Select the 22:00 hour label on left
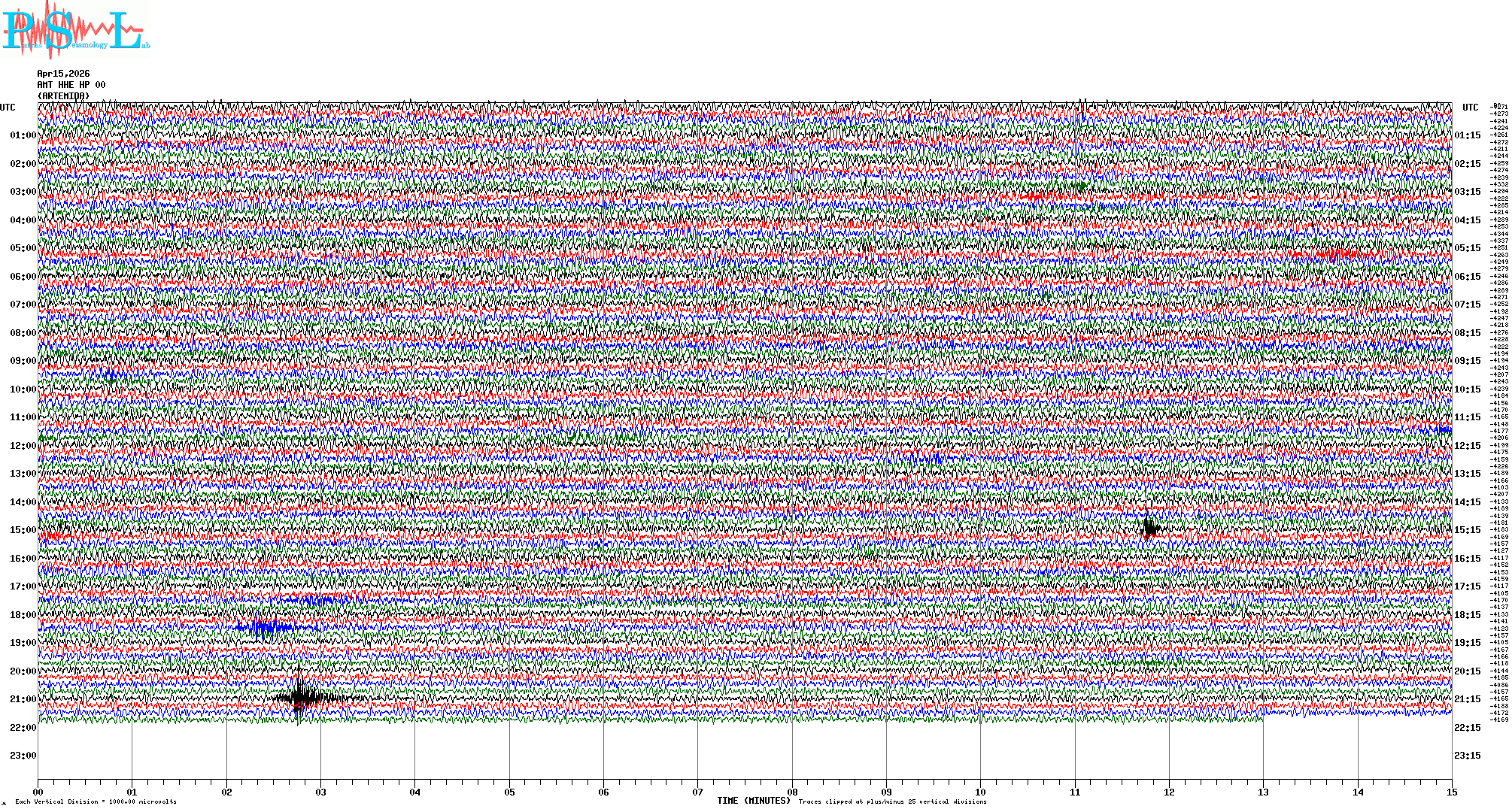Screen dimensions: 1512x812 tap(23, 728)
